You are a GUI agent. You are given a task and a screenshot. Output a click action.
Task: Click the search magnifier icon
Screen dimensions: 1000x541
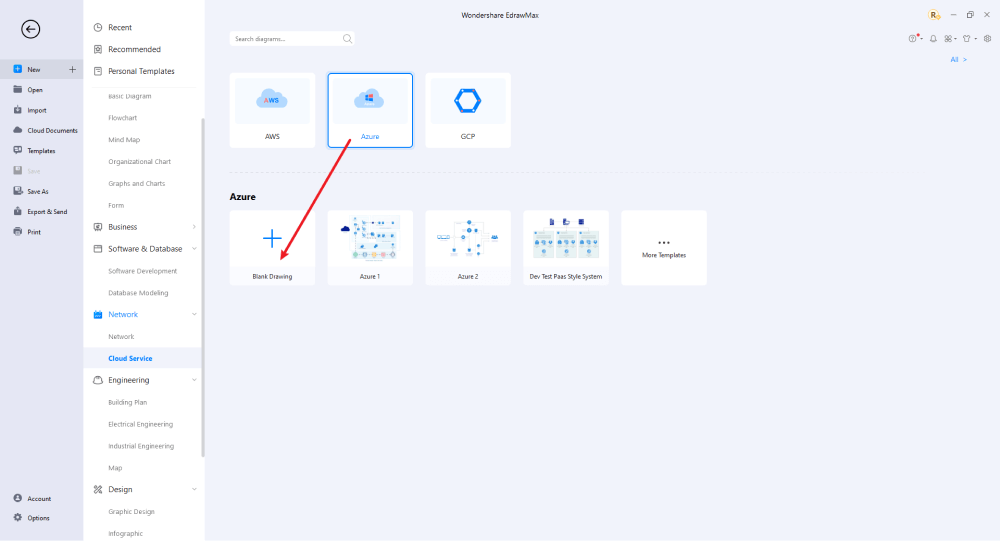(x=347, y=39)
